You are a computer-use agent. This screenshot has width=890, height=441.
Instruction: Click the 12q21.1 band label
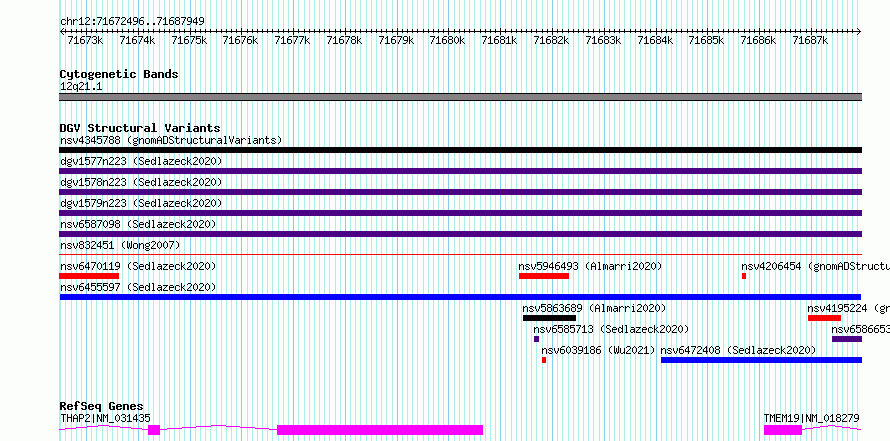[81, 87]
